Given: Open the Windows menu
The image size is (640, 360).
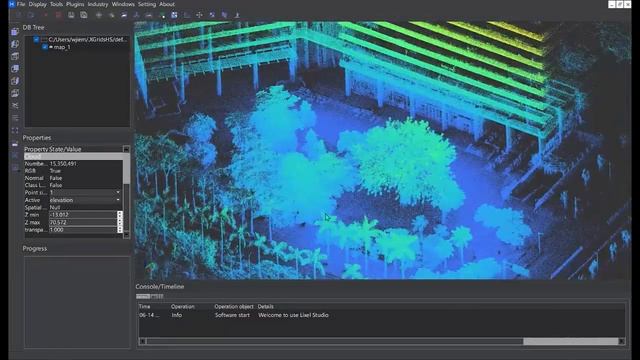Looking at the screenshot, I should [x=123, y=4].
